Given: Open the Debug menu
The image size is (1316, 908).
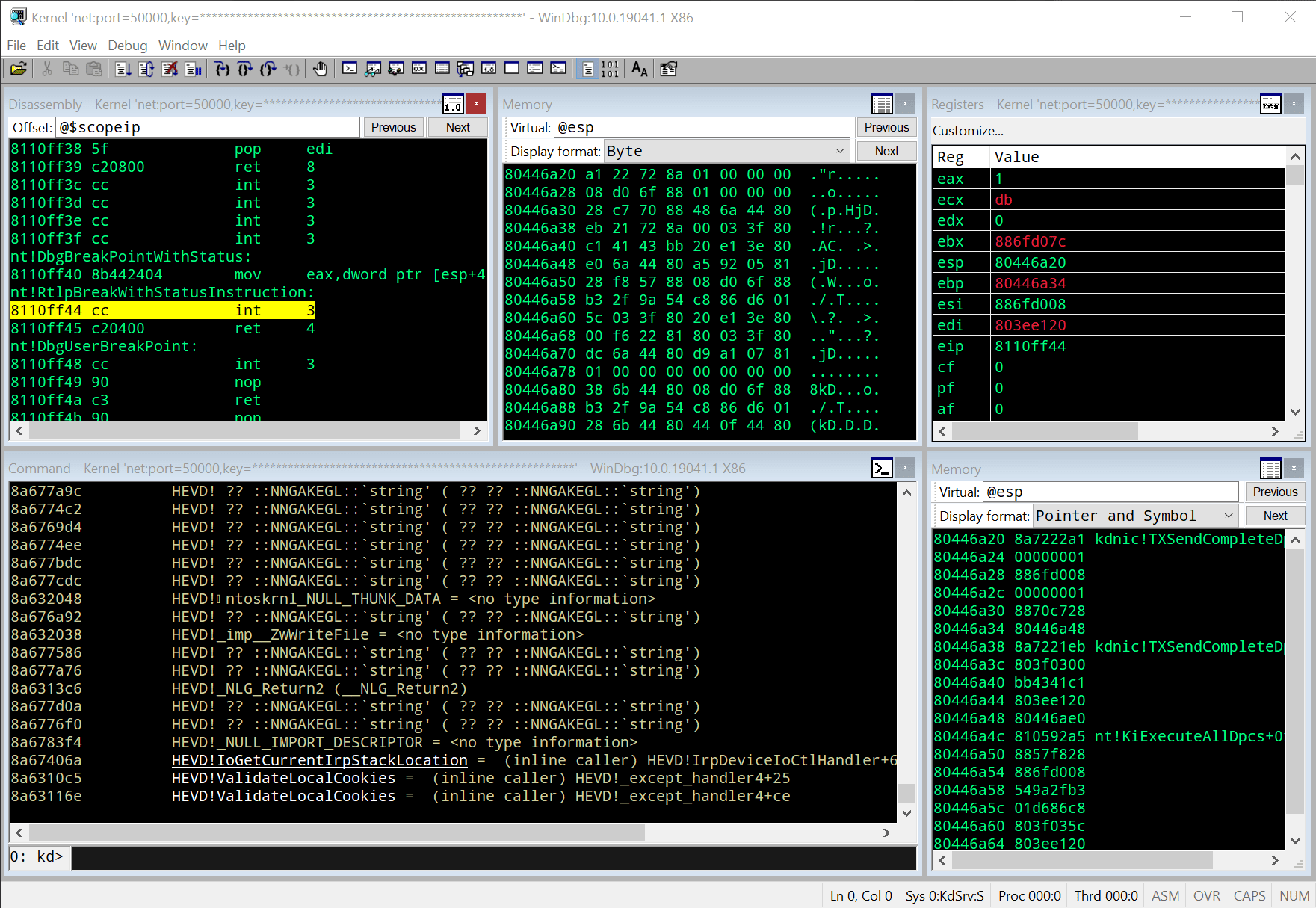Looking at the screenshot, I should click(x=127, y=46).
